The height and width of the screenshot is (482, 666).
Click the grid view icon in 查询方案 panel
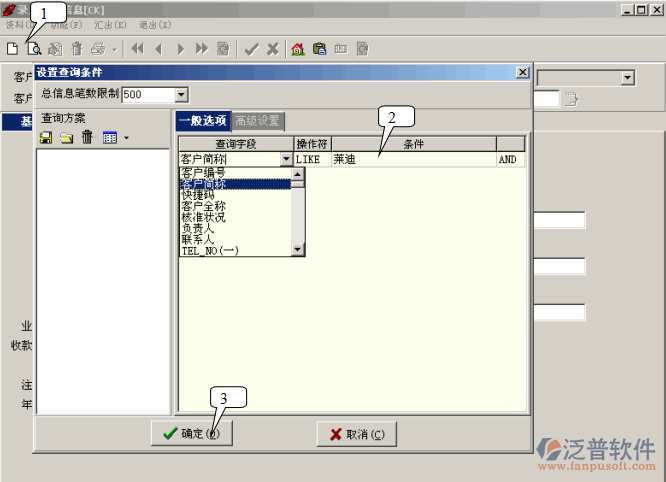(x=110, y=137)
